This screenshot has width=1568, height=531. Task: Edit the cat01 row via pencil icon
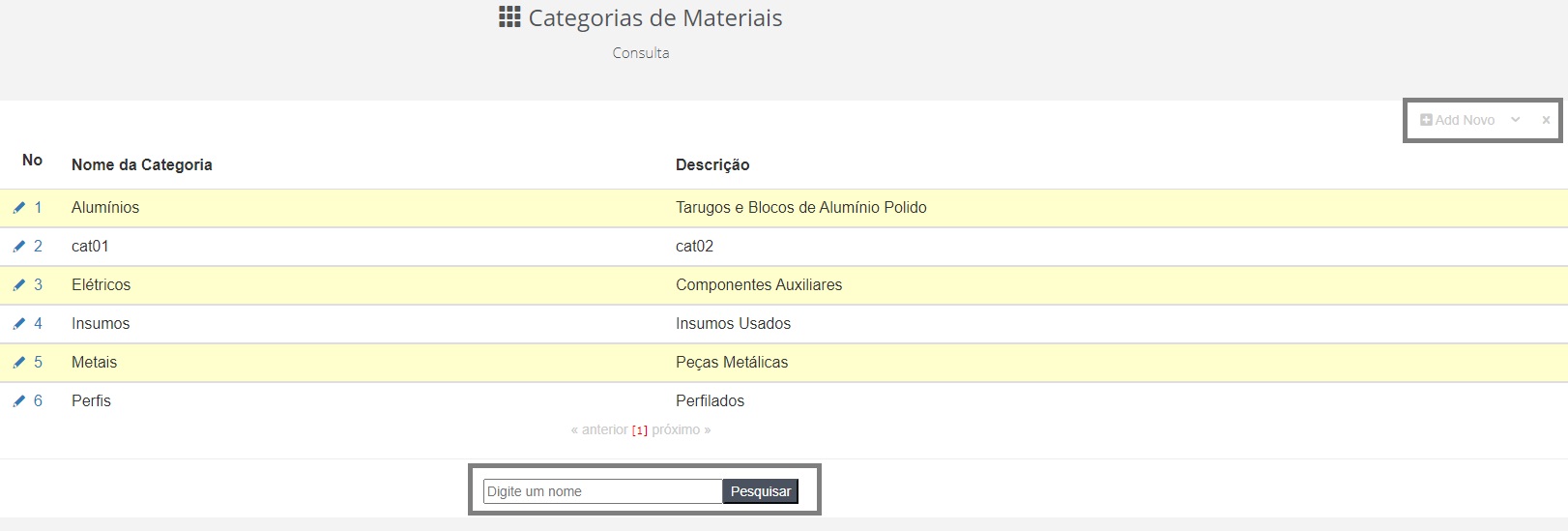[x=18, y=247]
